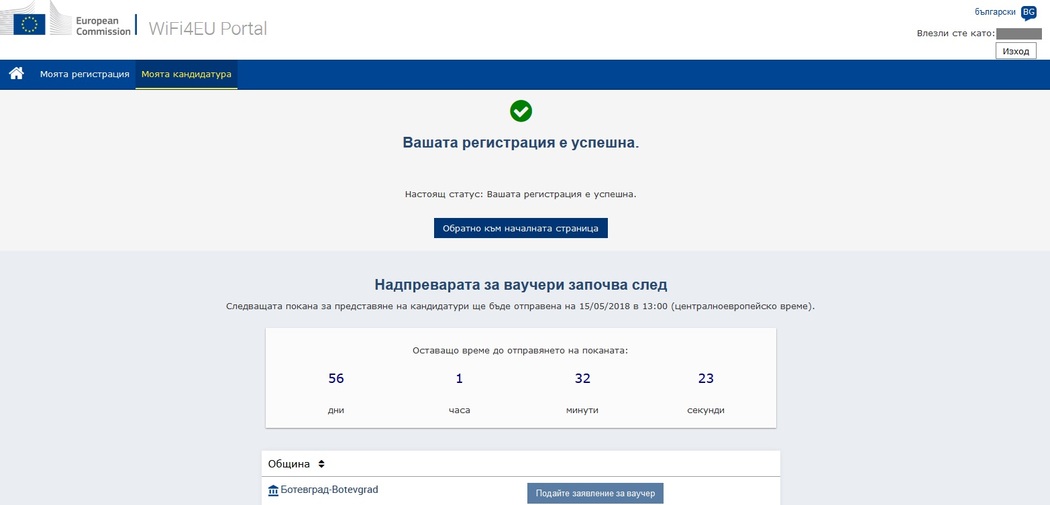The height and width of the screenshot is (505, 1050).
Task: Select the Ботевград-Botevgrad municipality entry
Action: pos(329,490)
